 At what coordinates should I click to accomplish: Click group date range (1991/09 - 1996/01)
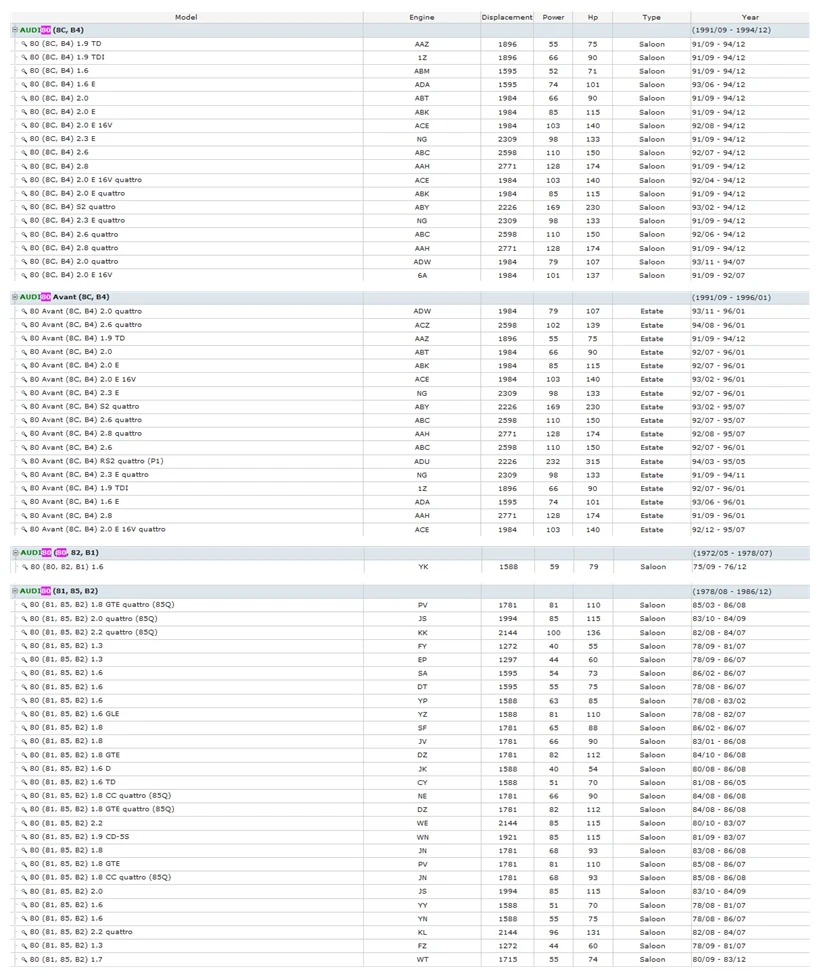point(731,298)
